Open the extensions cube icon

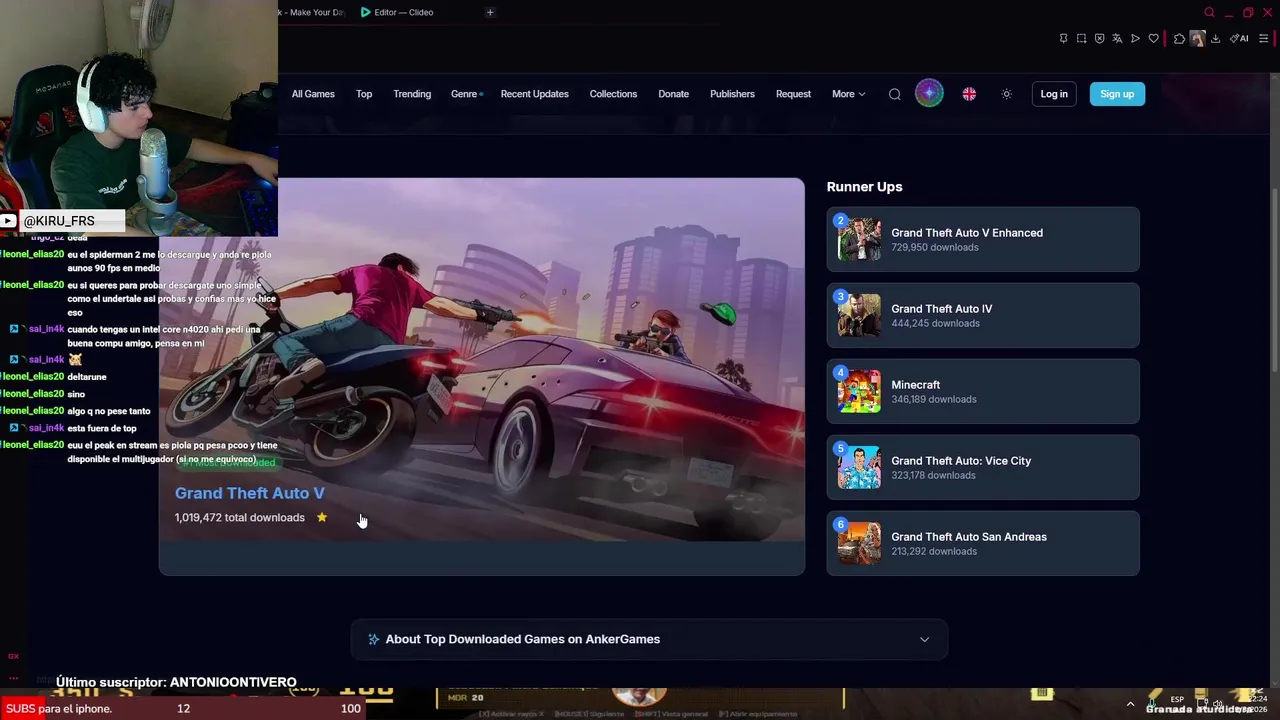tap(1179, 39)
